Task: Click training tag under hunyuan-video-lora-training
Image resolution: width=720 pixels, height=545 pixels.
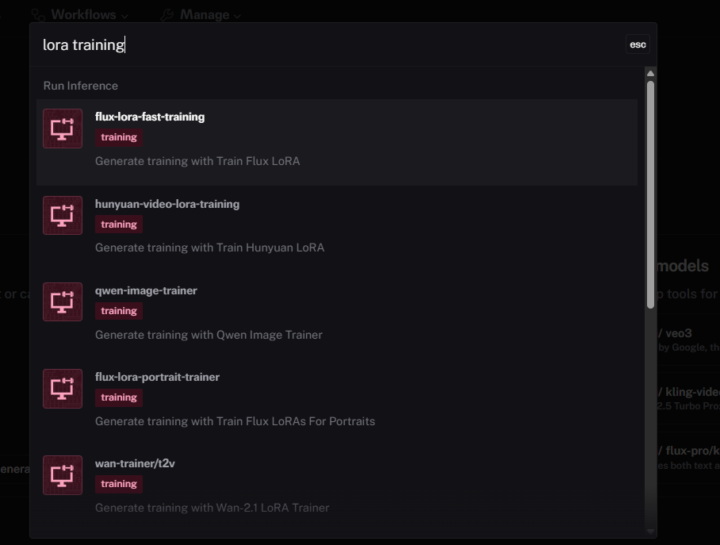Action: pos(119,225)
